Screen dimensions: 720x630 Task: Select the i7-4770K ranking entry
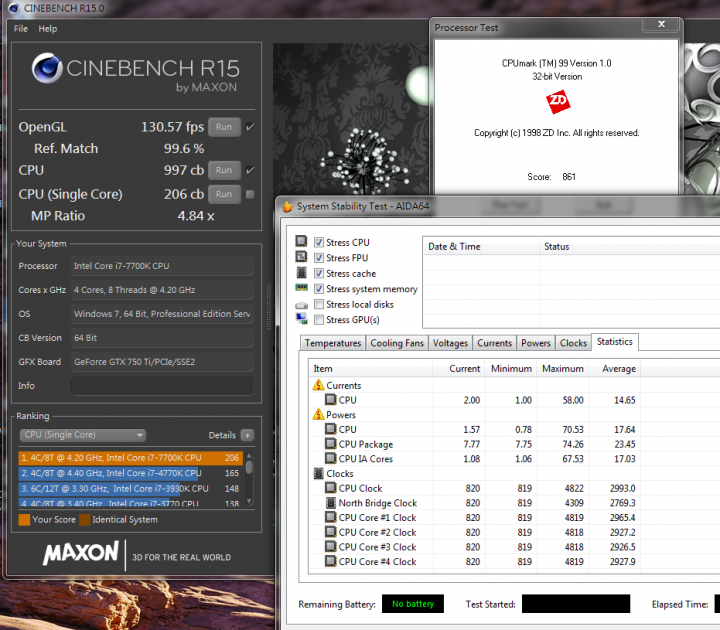(130, 473)
